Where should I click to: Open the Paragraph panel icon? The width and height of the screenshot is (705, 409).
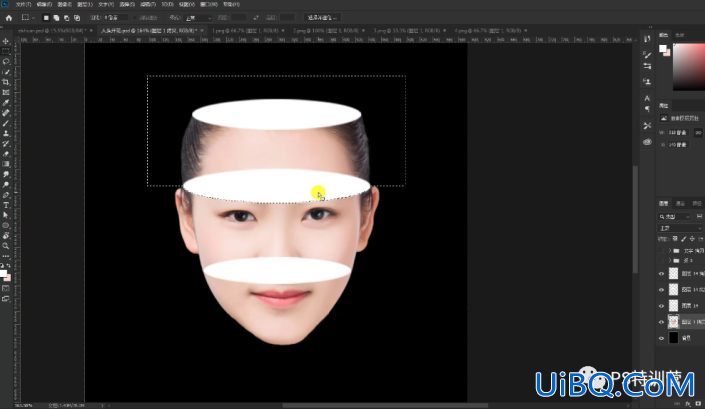click(647, 109)
